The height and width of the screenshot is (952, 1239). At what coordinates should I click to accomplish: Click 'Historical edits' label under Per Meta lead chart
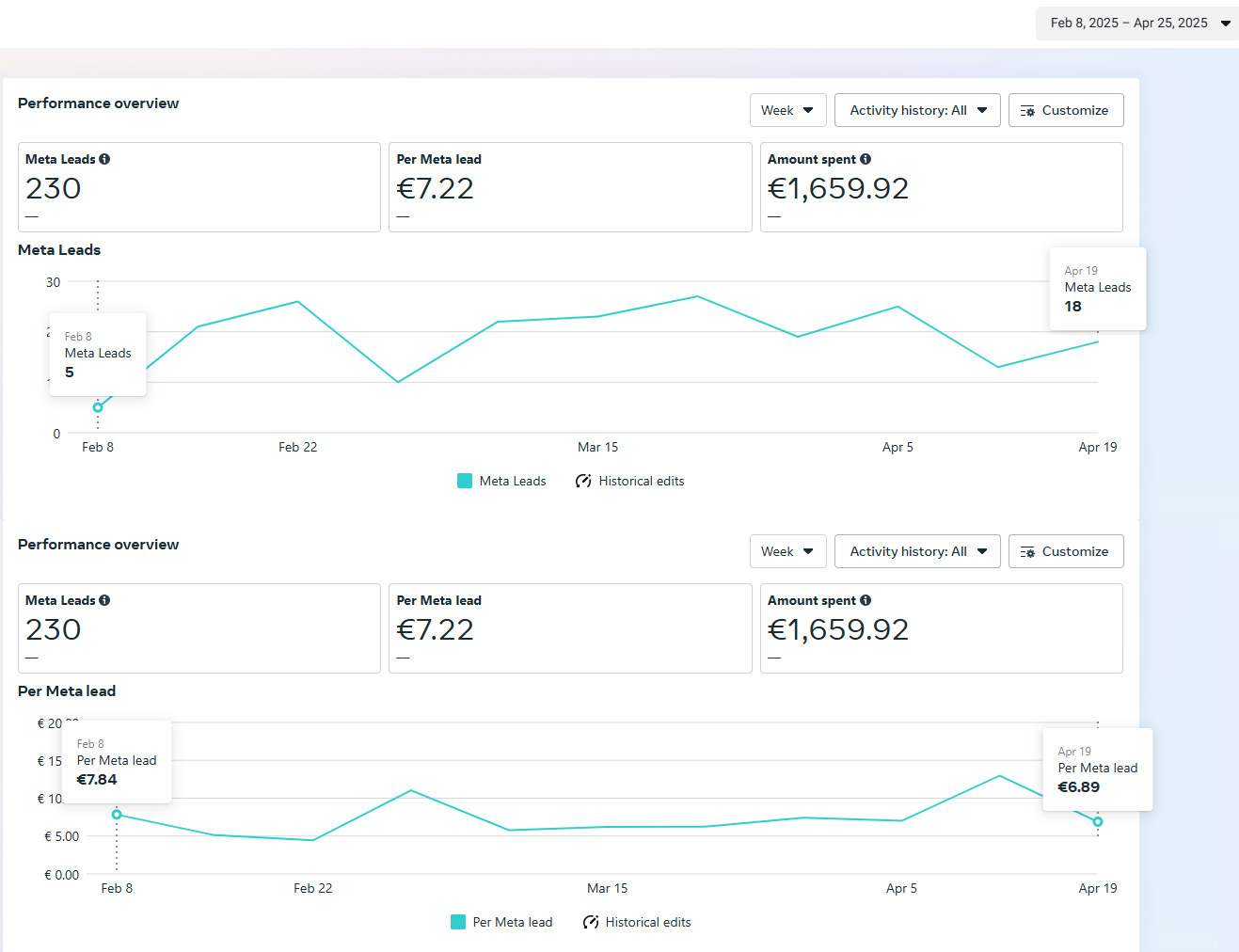(648, 922)
